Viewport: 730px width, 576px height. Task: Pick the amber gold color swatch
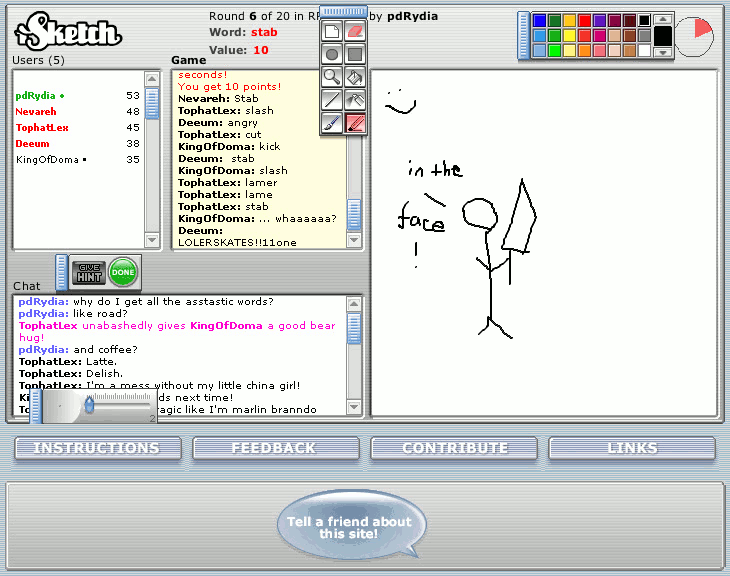[569, 20]
